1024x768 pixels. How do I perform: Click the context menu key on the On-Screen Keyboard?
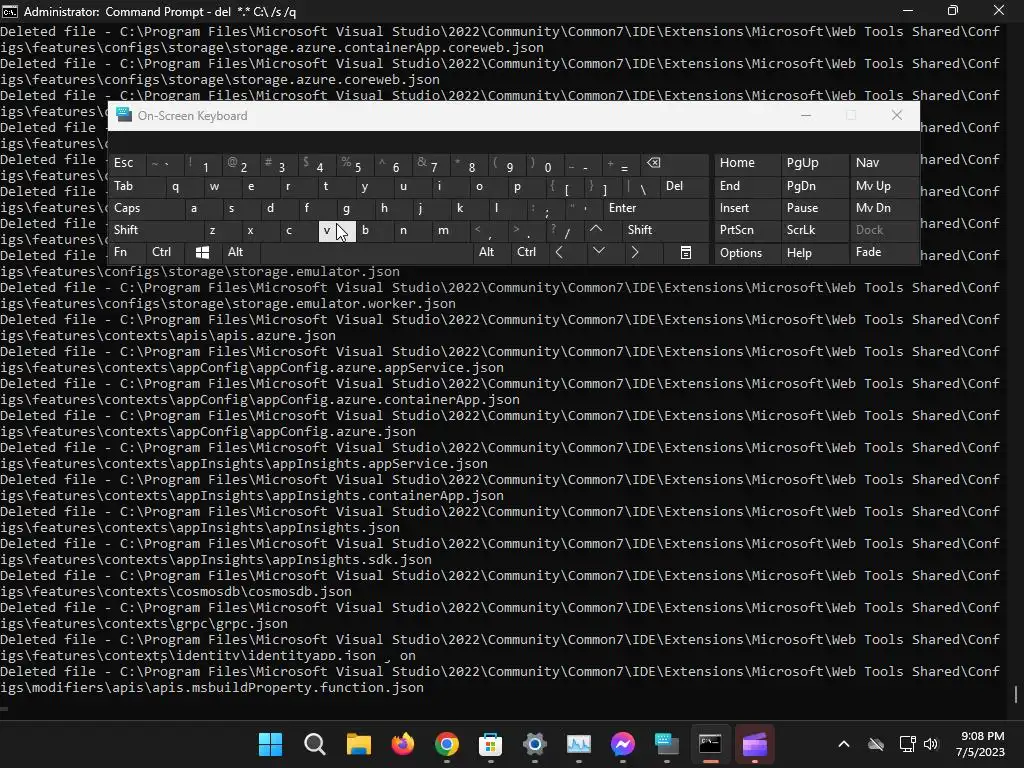pos(685,252)
